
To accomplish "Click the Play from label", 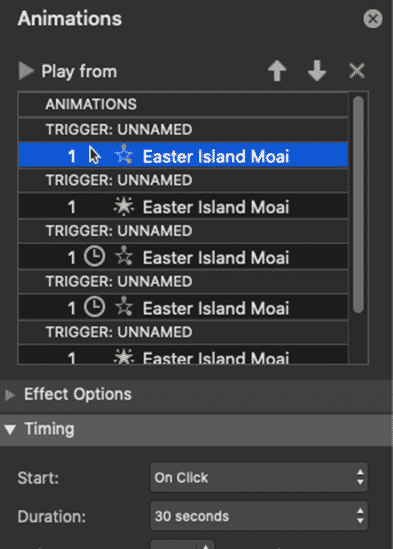I will (x=79, y=71).
